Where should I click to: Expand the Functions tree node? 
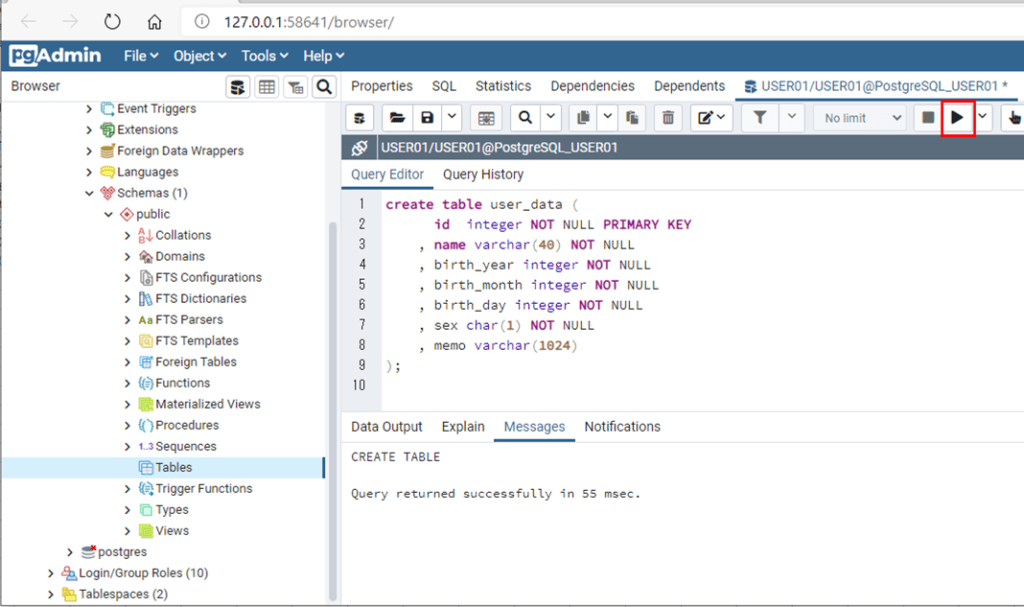point(127,383)
